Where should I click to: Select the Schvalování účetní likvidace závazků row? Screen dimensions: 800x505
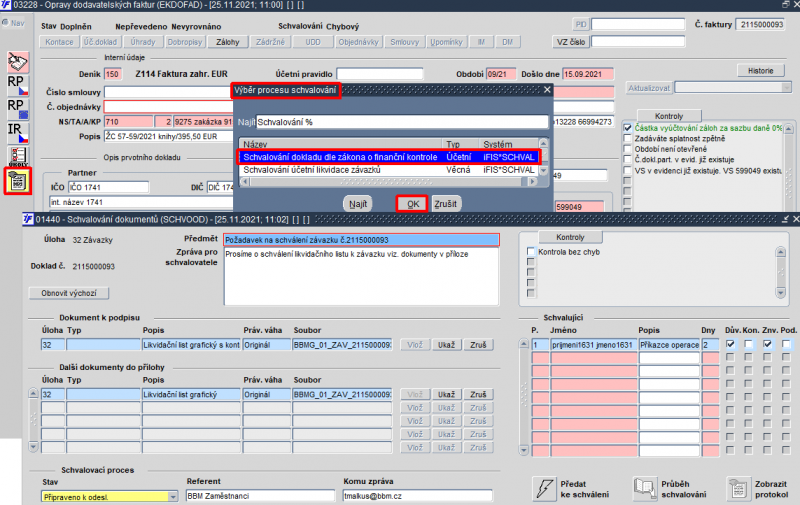click(x=389, y=170)
